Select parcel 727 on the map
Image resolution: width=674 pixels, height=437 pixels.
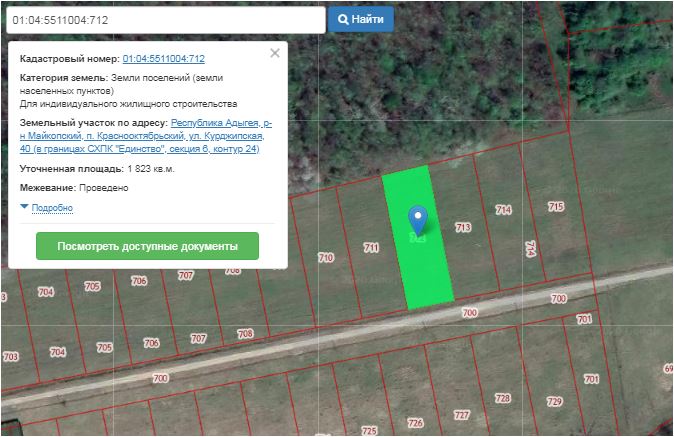click(x=461, y=414)
